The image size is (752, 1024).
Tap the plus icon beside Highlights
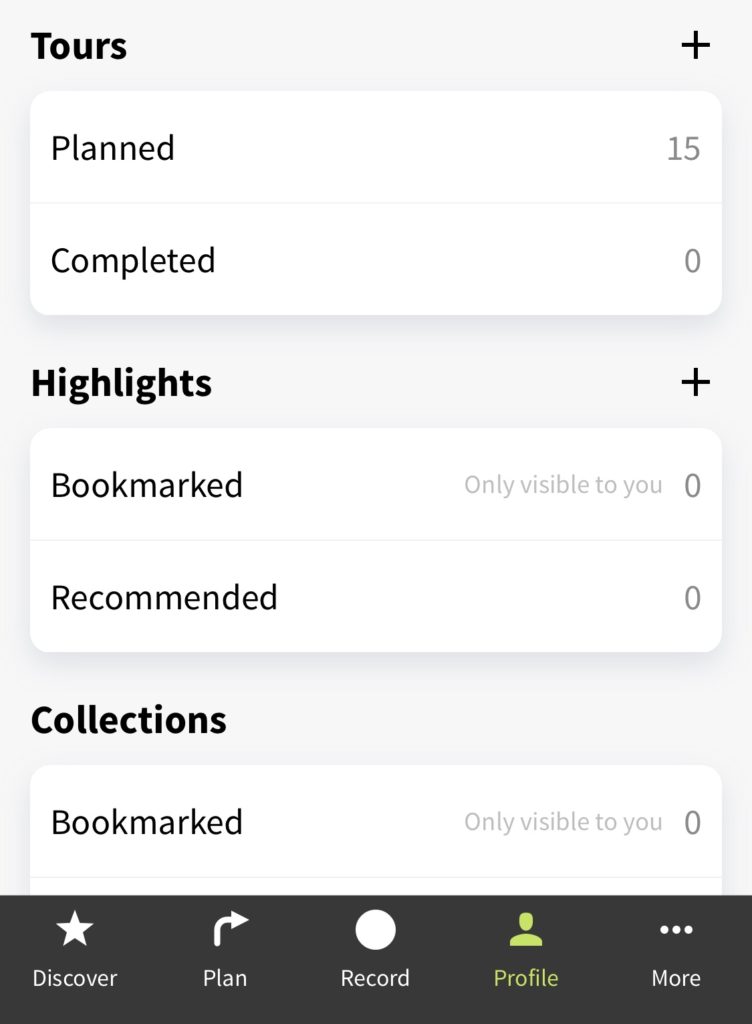pos(695,382)
